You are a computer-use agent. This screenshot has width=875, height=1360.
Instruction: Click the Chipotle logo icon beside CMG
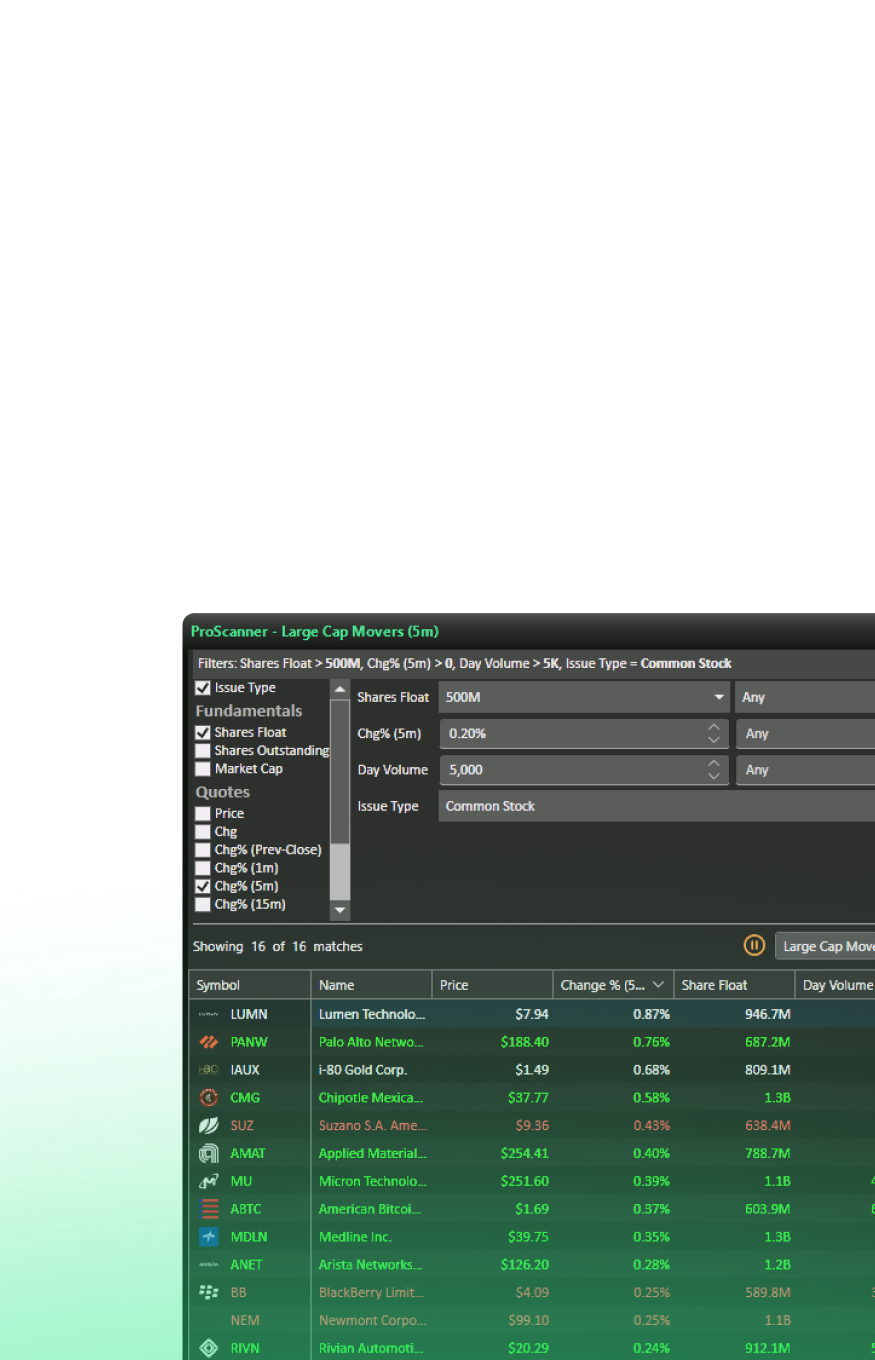(209, 1097)
